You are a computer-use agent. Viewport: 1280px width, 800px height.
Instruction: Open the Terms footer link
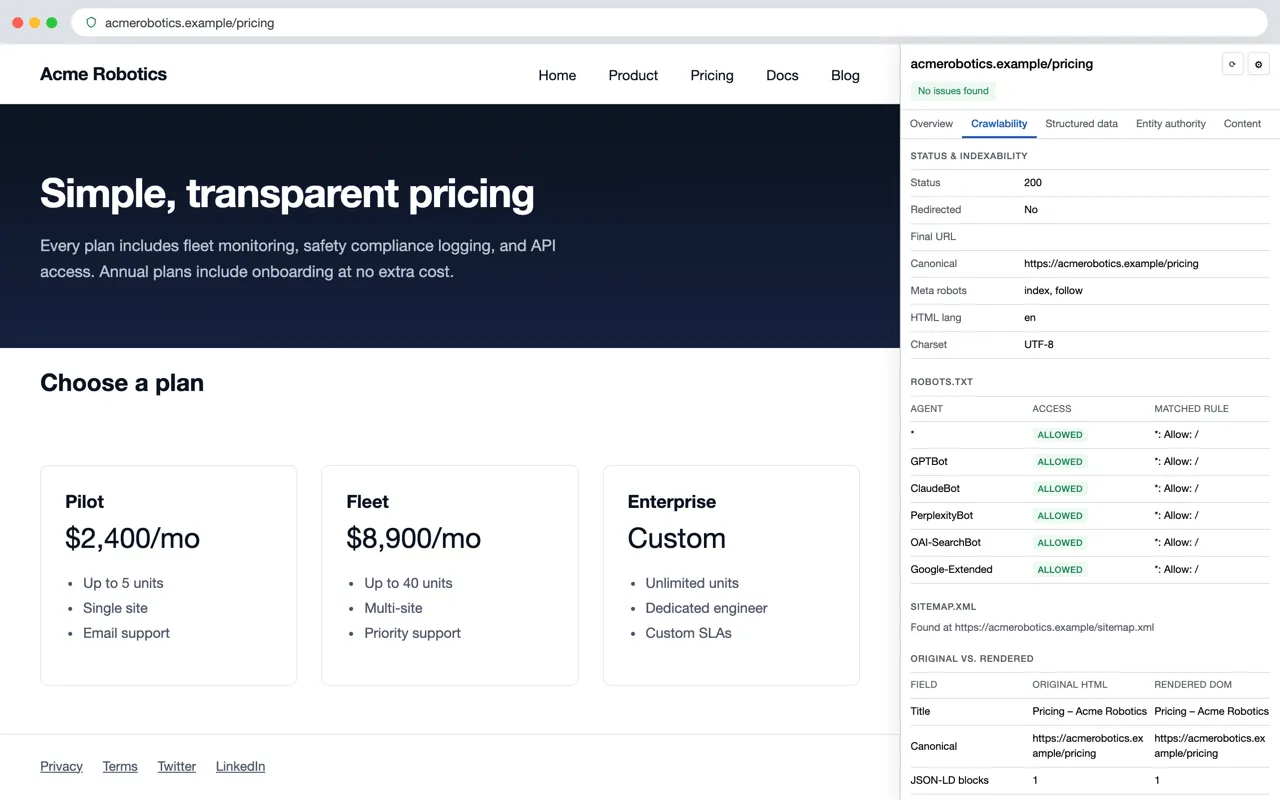click(x=120, y=766)
